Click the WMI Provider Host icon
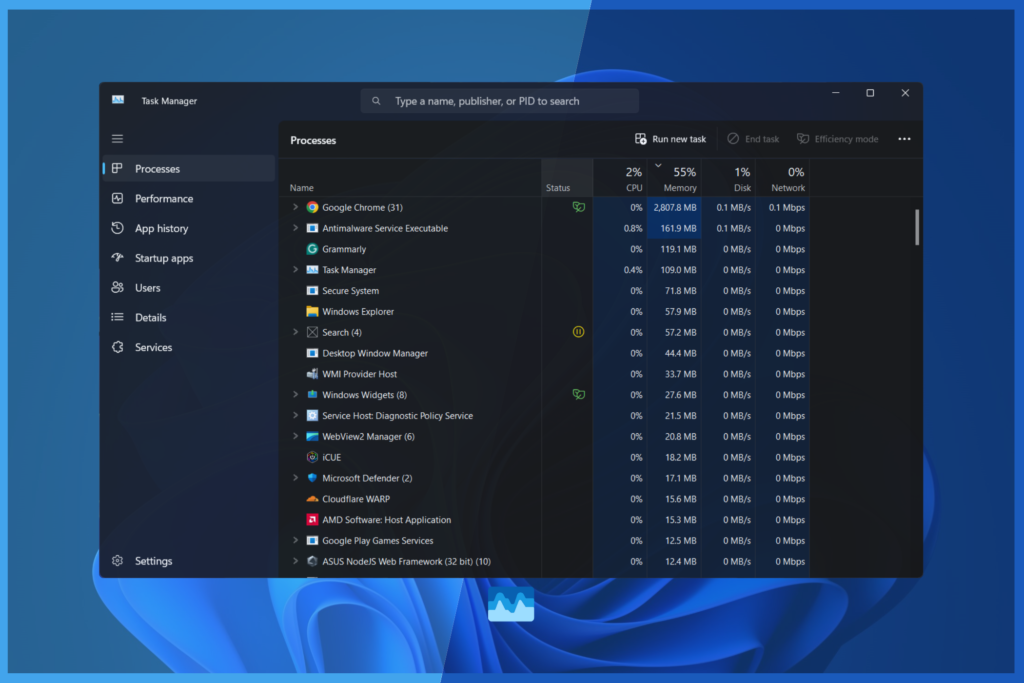Screen dimensions: 1024x683 (312, 373)
